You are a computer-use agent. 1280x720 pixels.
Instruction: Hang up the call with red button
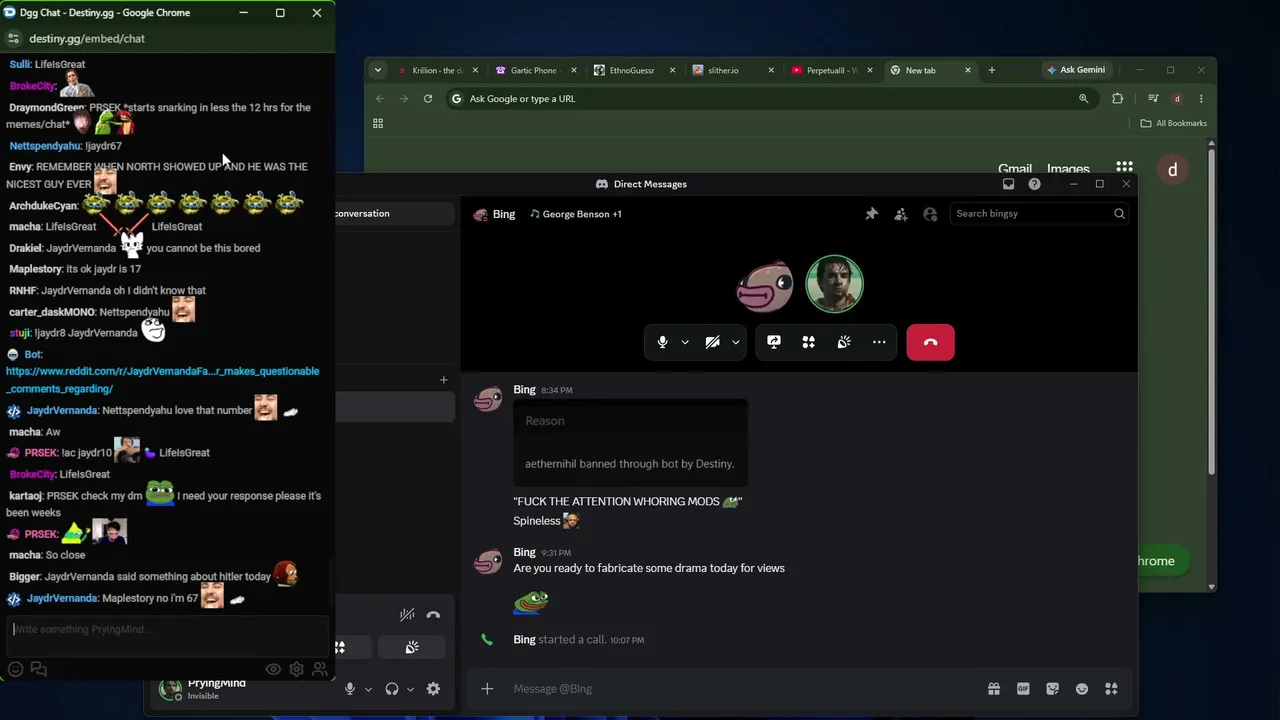(x=930, y=342)
